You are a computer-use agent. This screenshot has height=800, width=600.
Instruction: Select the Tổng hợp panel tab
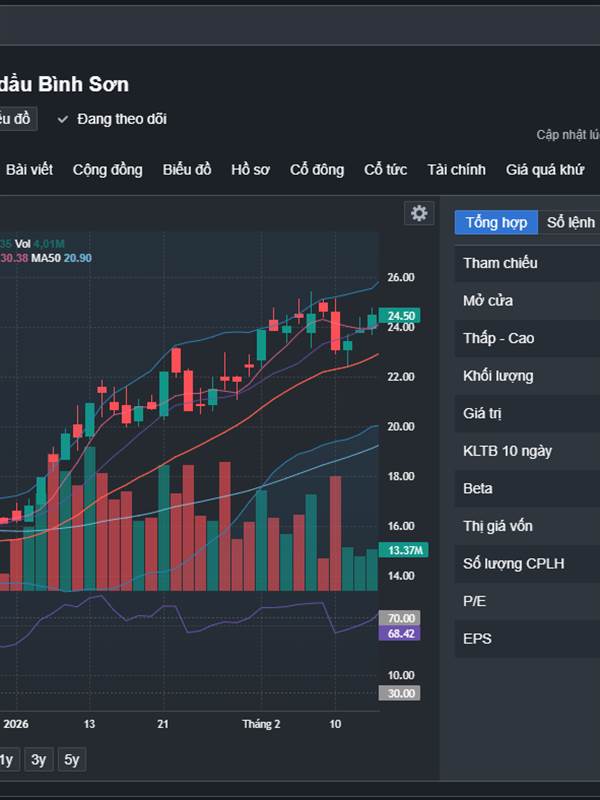click(496, 222)
